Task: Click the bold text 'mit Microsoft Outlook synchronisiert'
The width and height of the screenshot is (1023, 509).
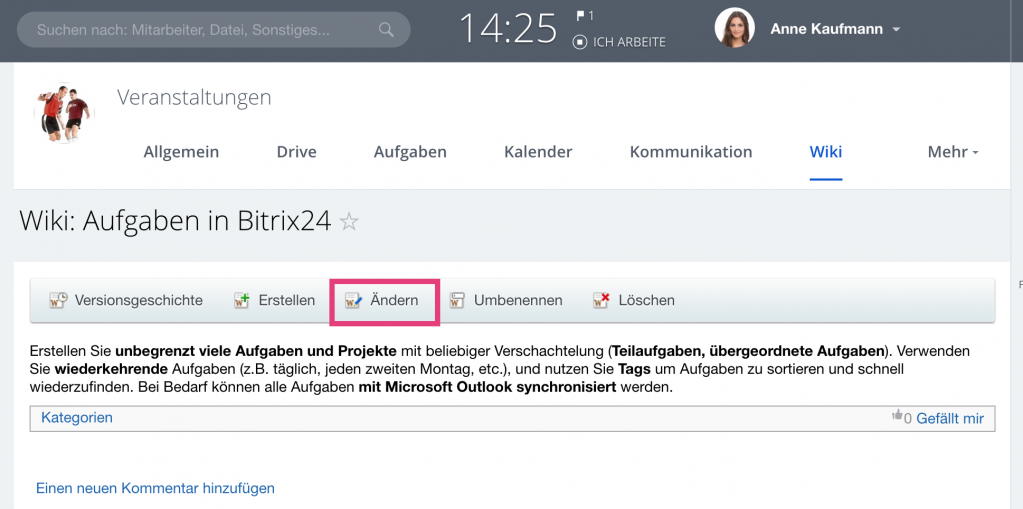Action: click(x=487, y=388)
